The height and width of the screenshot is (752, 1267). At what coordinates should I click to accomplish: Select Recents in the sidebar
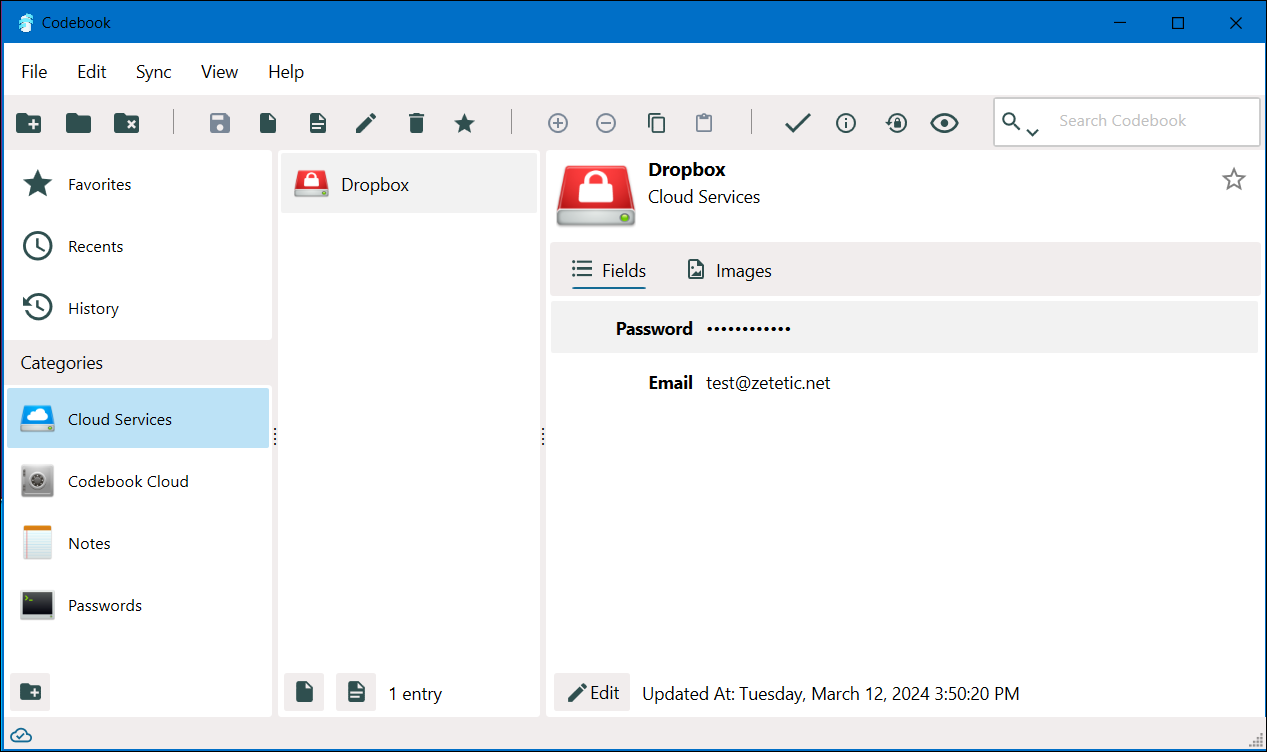pyautogui.click(x=138, y=246)
